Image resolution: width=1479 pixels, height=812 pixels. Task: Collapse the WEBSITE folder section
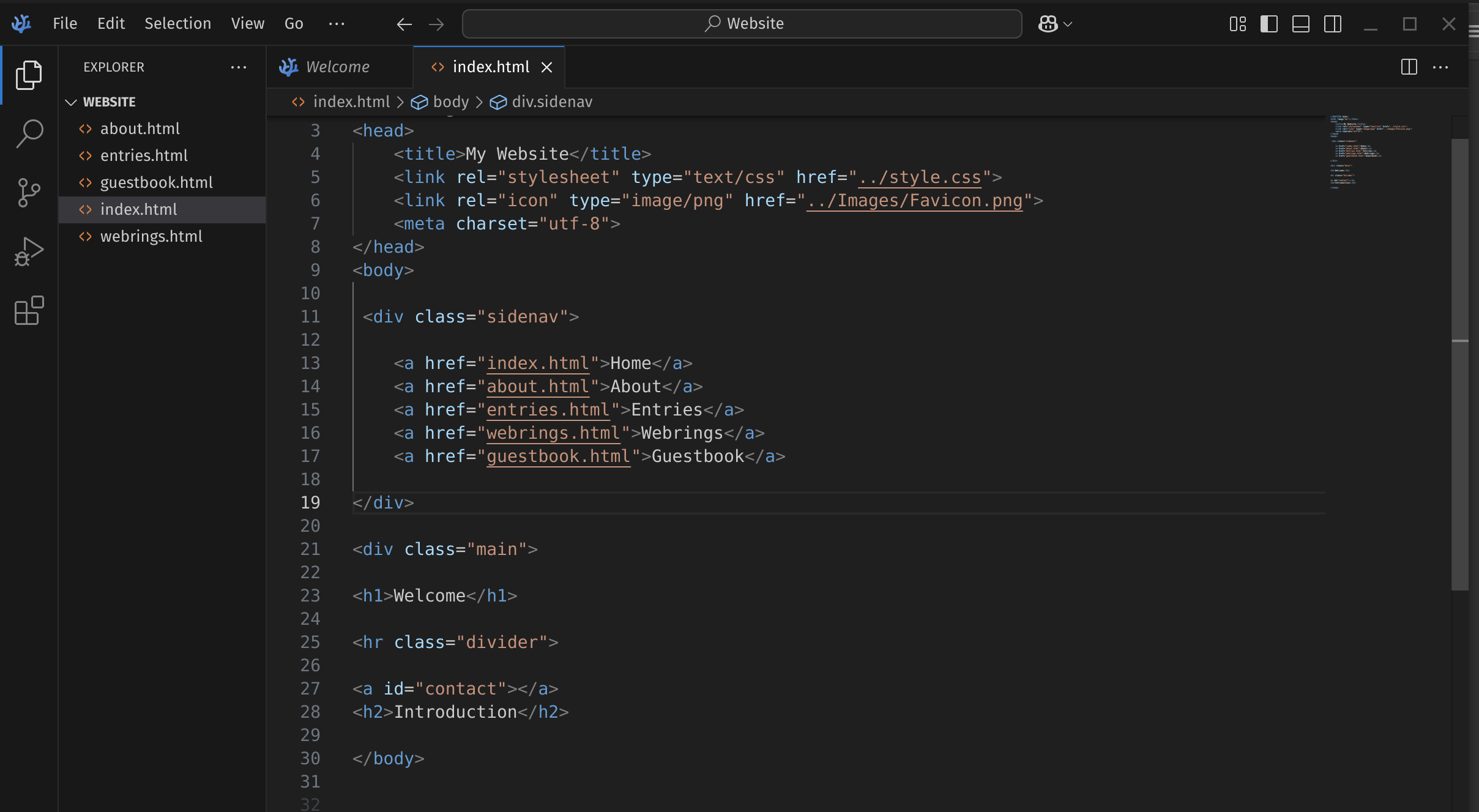[x=72, y=102]
